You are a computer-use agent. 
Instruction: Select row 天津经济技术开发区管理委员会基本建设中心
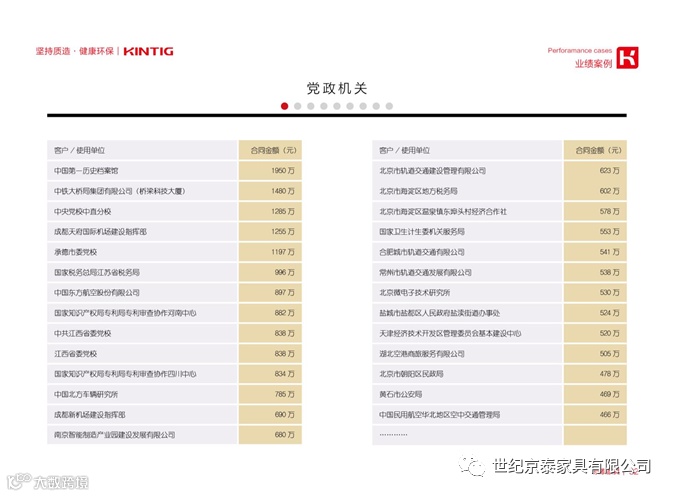coord(500,333)
